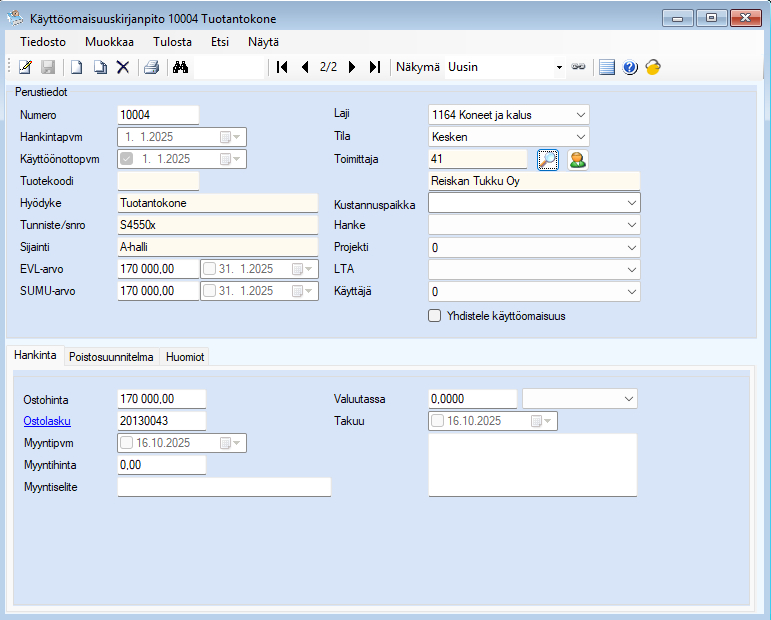Open supplier lookup magnifier button

[547, 159]
